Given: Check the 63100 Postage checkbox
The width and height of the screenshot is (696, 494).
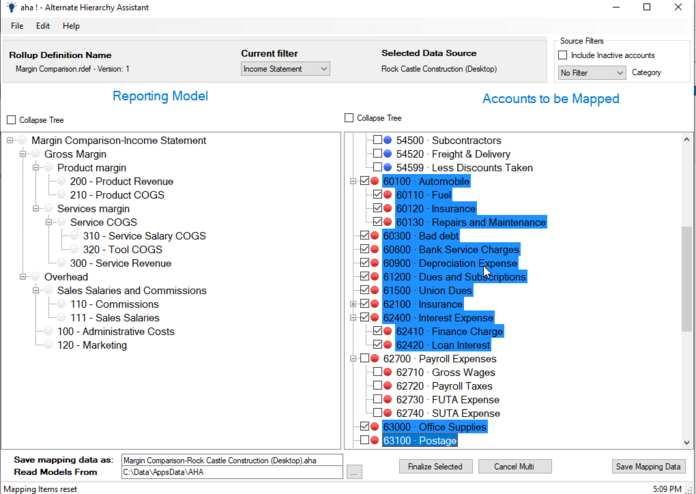Looking at the screenshot, I should 364,440.
